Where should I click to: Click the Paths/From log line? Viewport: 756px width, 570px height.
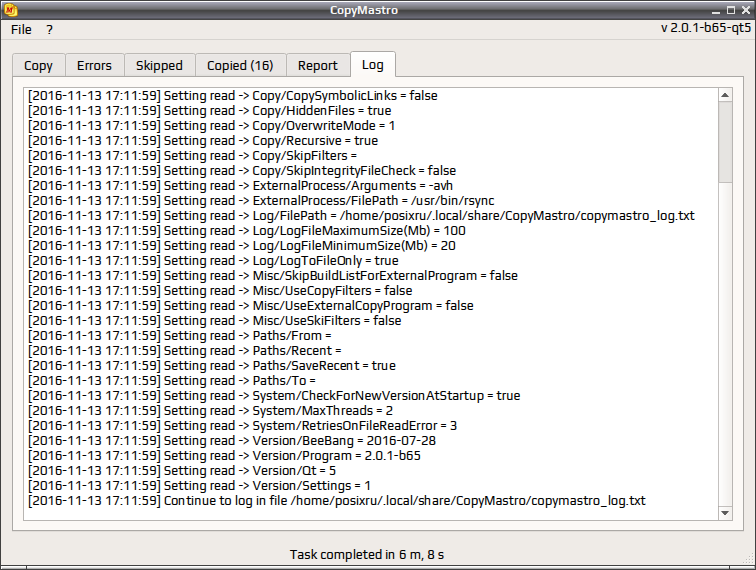click(180, 335)
